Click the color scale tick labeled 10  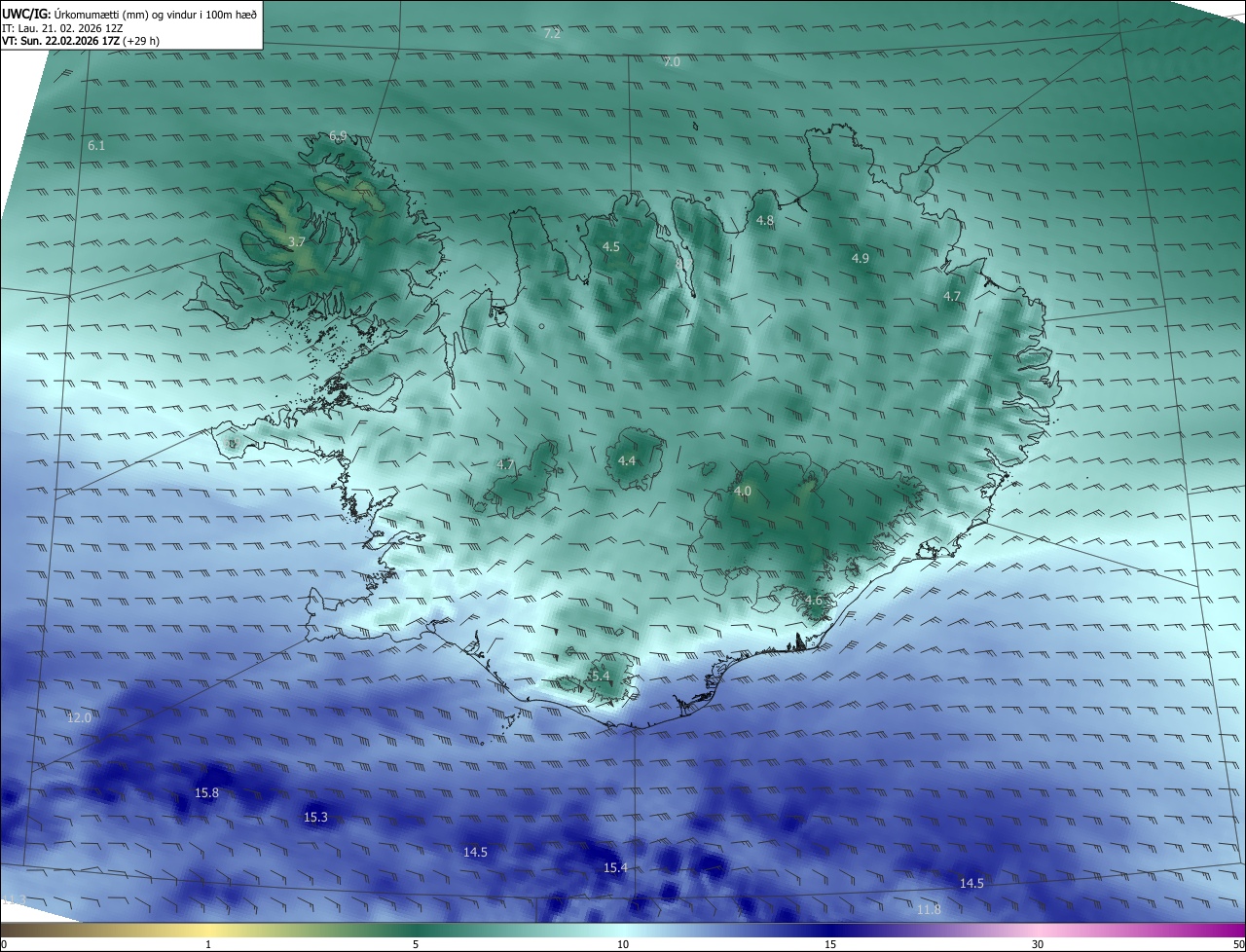(623, 944)
